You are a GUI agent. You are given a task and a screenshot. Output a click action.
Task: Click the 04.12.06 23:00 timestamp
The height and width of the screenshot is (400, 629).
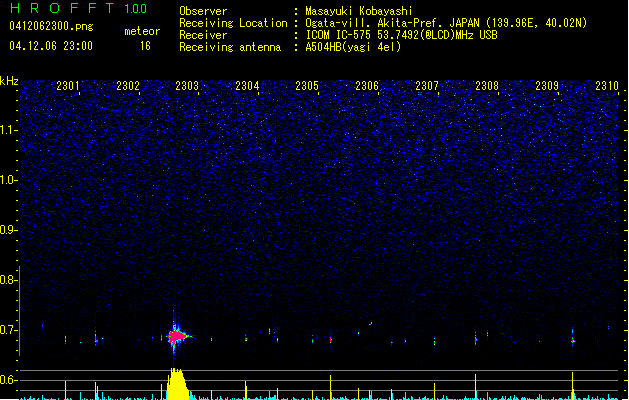click(x=50, y=46)
